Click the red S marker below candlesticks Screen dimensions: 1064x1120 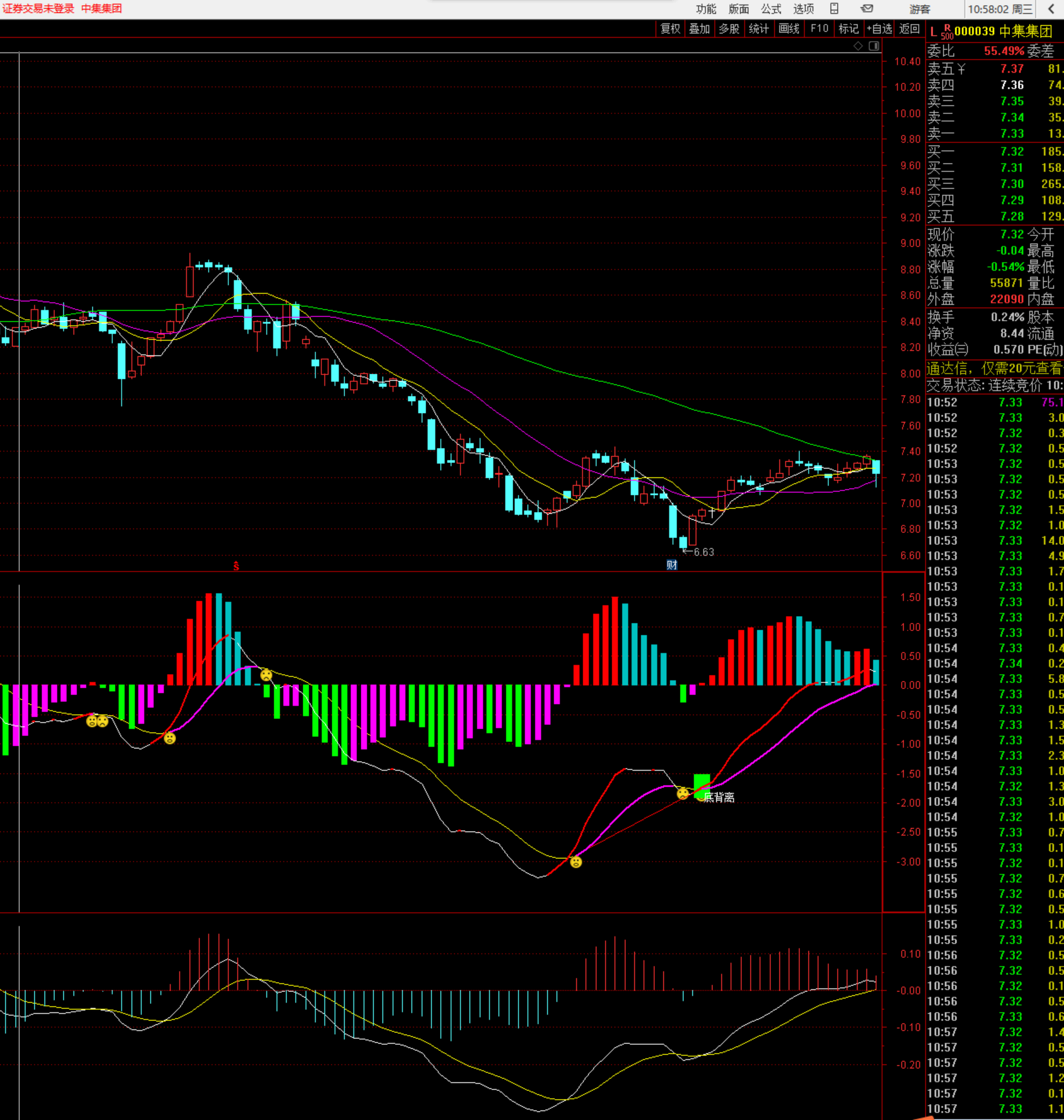[x=236, y=566]
